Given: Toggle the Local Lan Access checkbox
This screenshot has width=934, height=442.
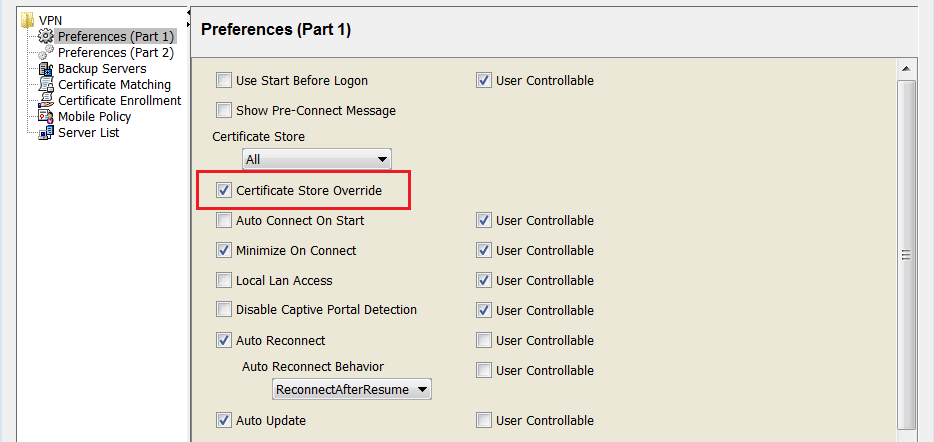Looking at the screenshot, I should [224, 280].
